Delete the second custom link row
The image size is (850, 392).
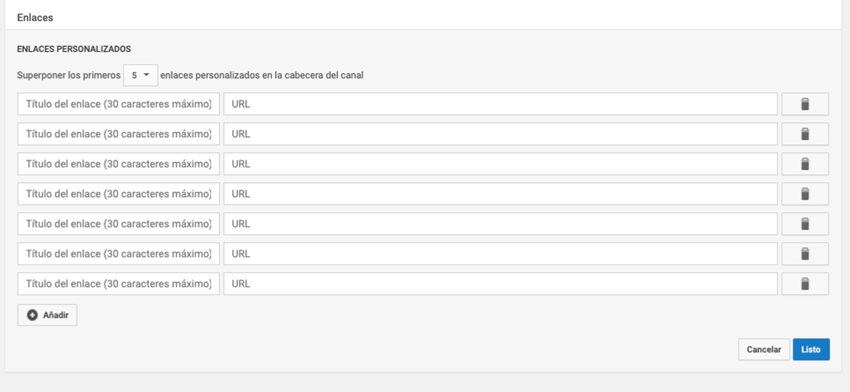805,134
